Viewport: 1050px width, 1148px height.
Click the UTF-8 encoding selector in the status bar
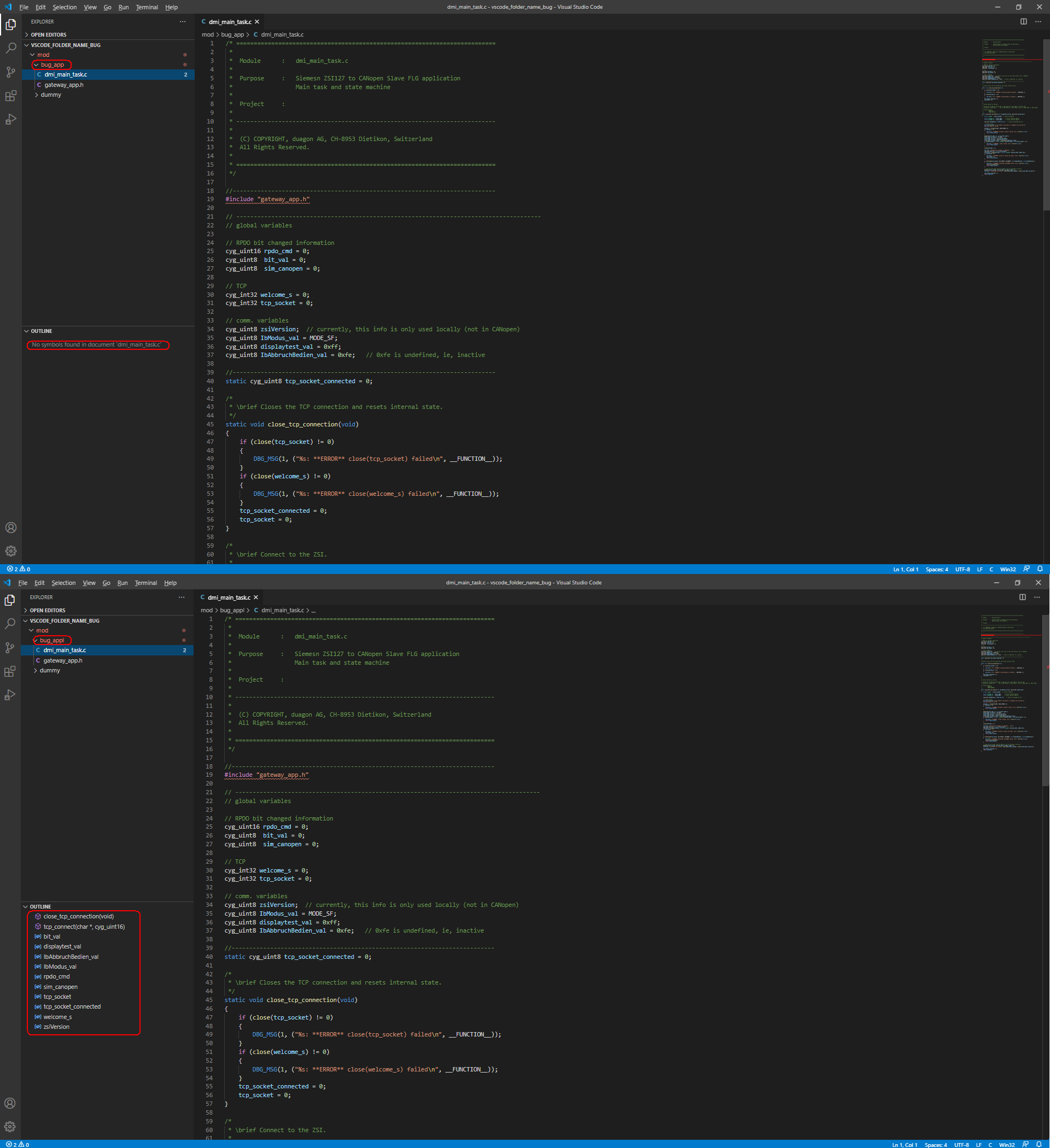(x=962, y=569)
